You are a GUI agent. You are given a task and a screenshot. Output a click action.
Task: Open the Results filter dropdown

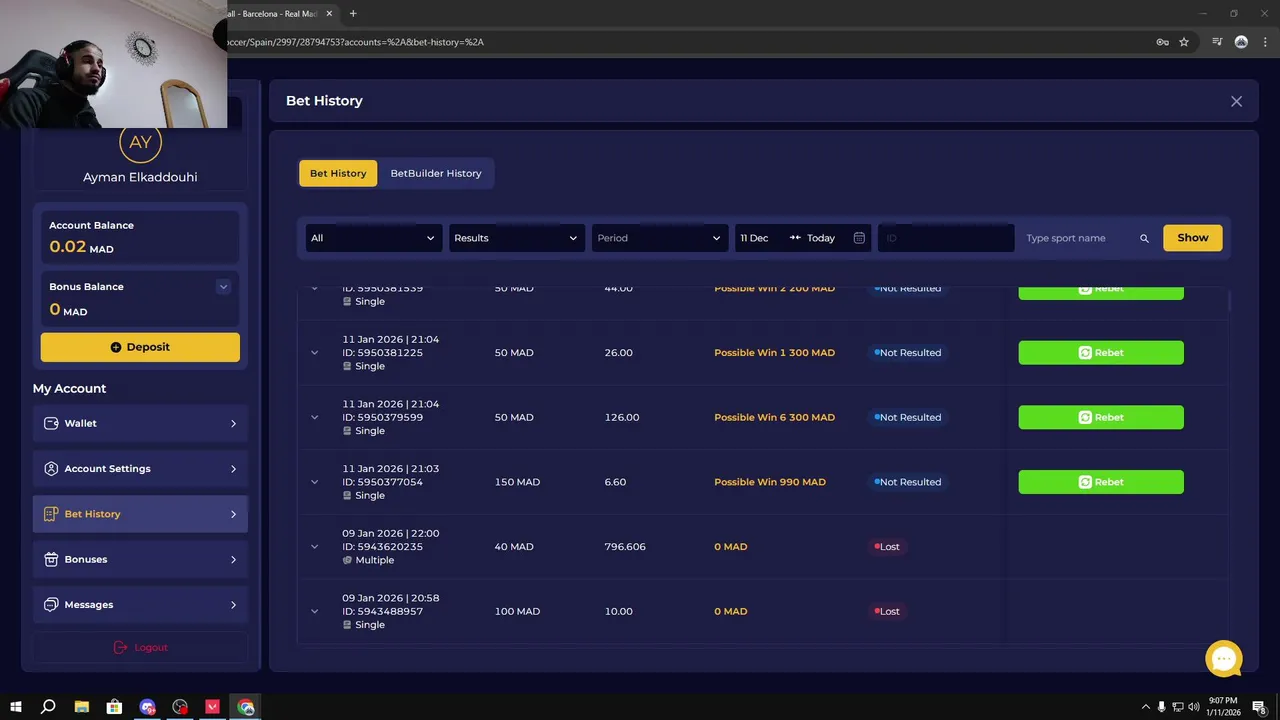[x=516, y=238]
